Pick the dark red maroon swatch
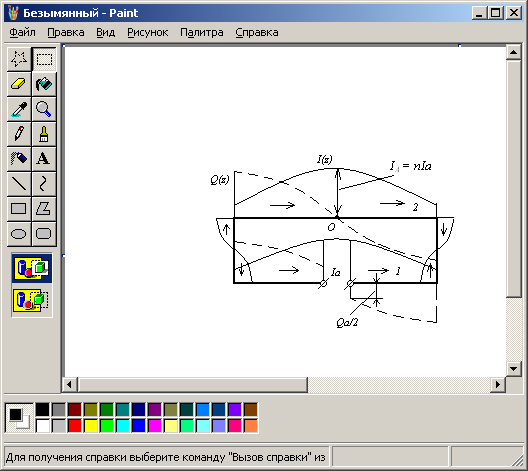This screenshot has height=471, width=528. 75,410
